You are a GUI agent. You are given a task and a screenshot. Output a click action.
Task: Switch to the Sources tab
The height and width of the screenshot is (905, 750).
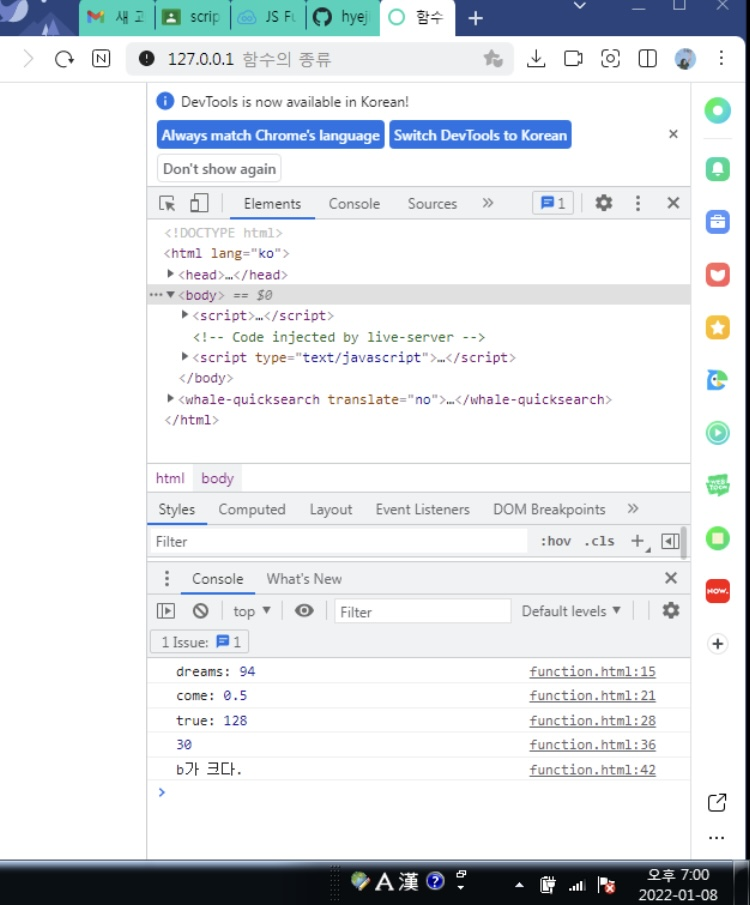click(432, 204)
